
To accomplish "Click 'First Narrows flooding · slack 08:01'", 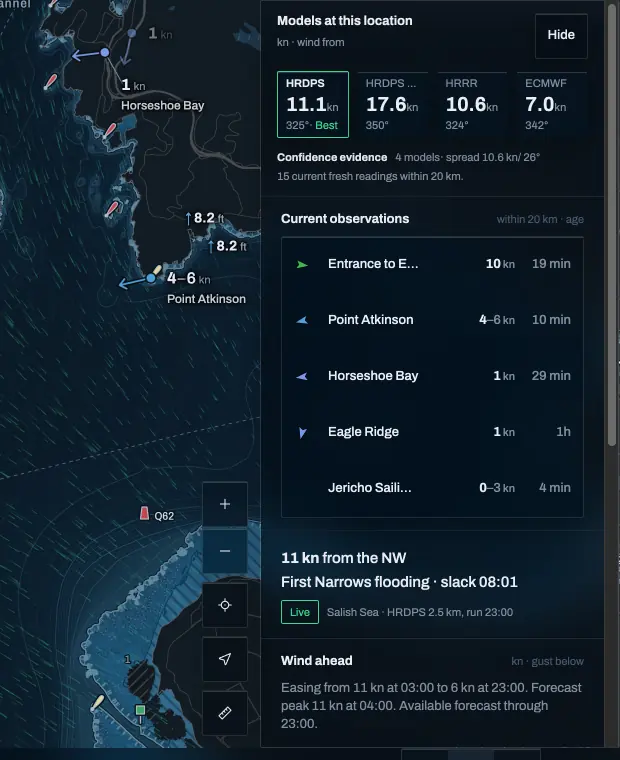I will (x=399, y=582).
